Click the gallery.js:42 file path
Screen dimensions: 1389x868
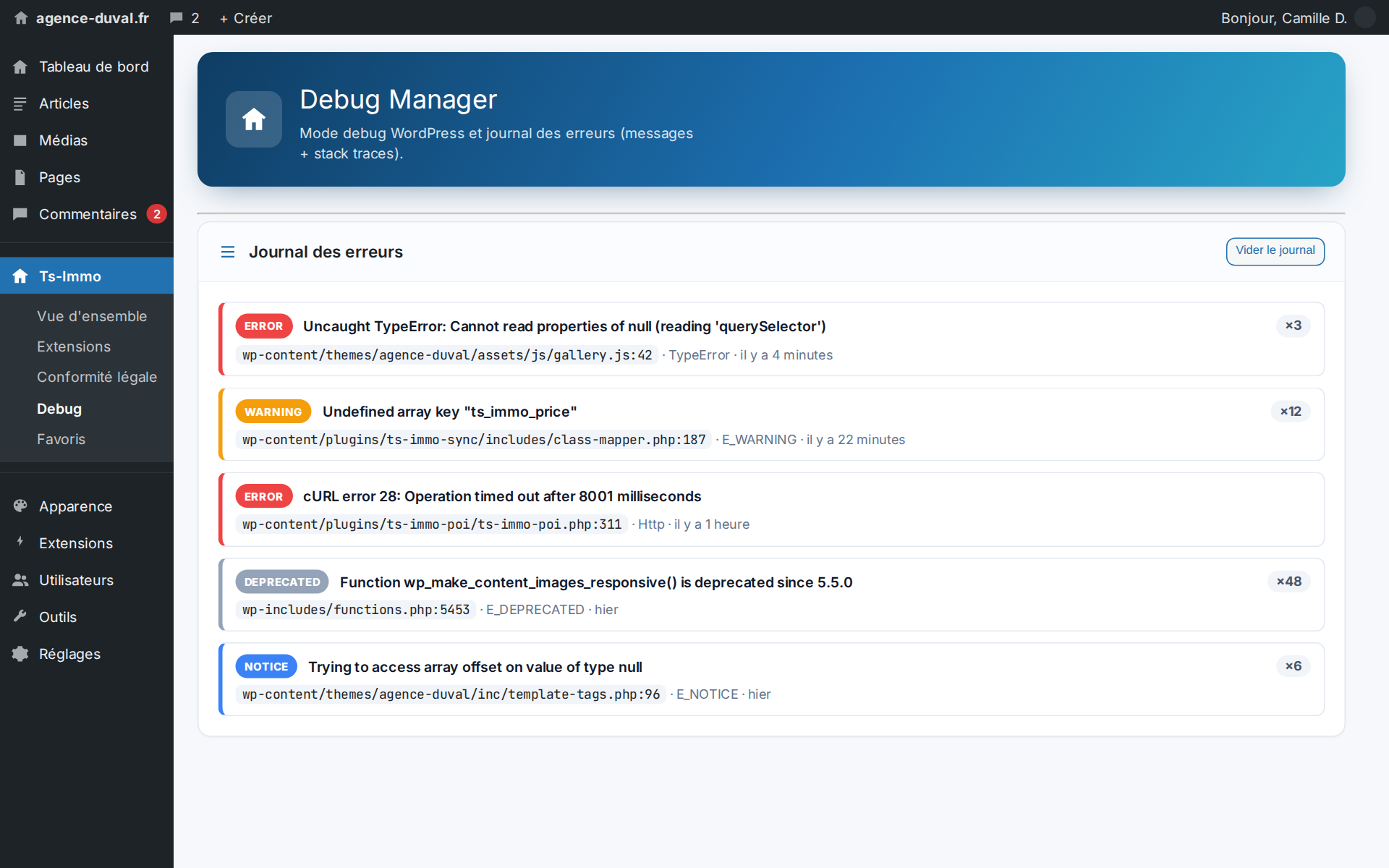pos(447,355)
